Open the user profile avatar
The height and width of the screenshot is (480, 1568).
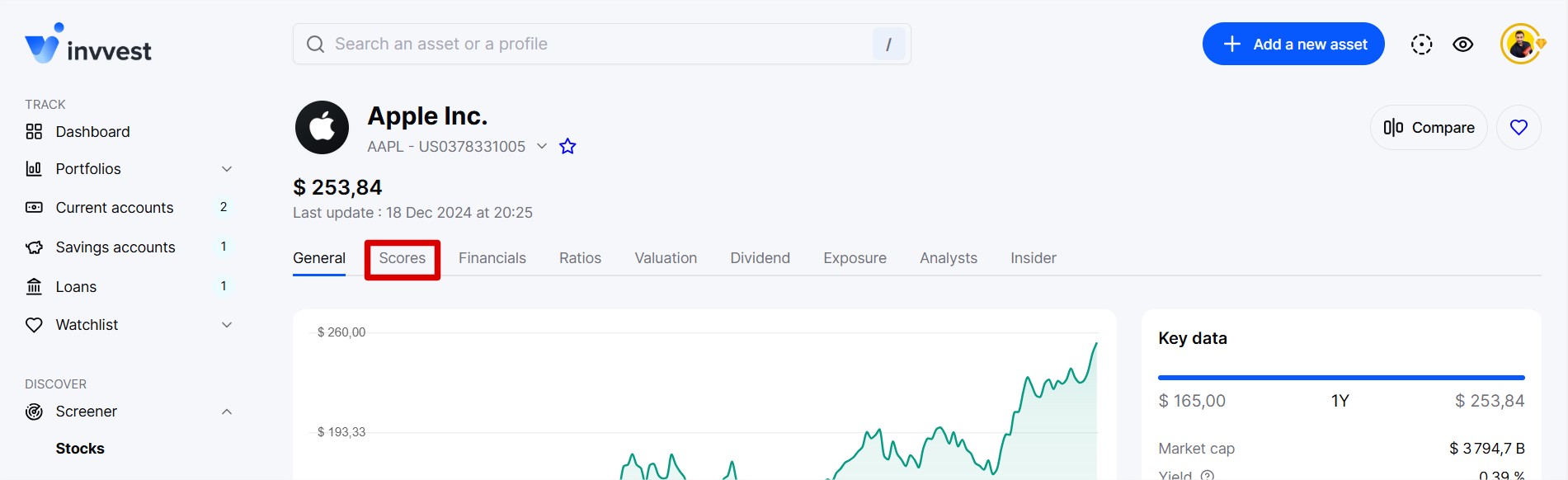(x=1521, y=44)
